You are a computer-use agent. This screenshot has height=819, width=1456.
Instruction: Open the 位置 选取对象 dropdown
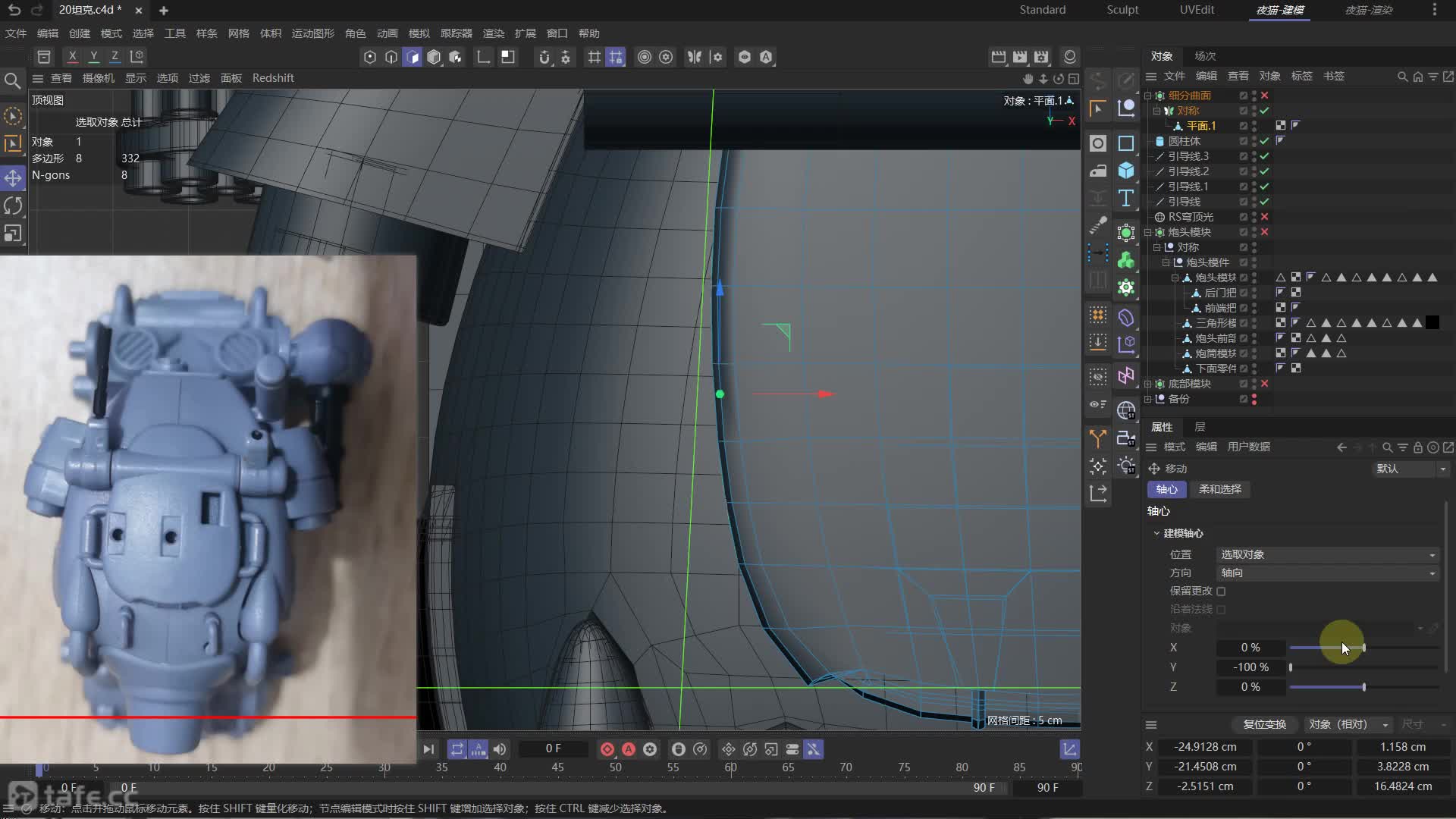coord(1327,554)
